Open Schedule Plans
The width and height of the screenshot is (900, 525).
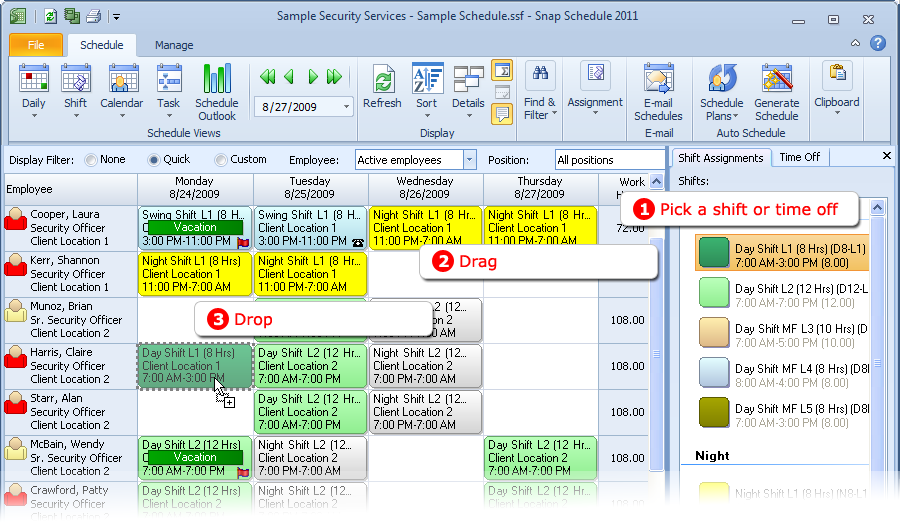point(721,92)
